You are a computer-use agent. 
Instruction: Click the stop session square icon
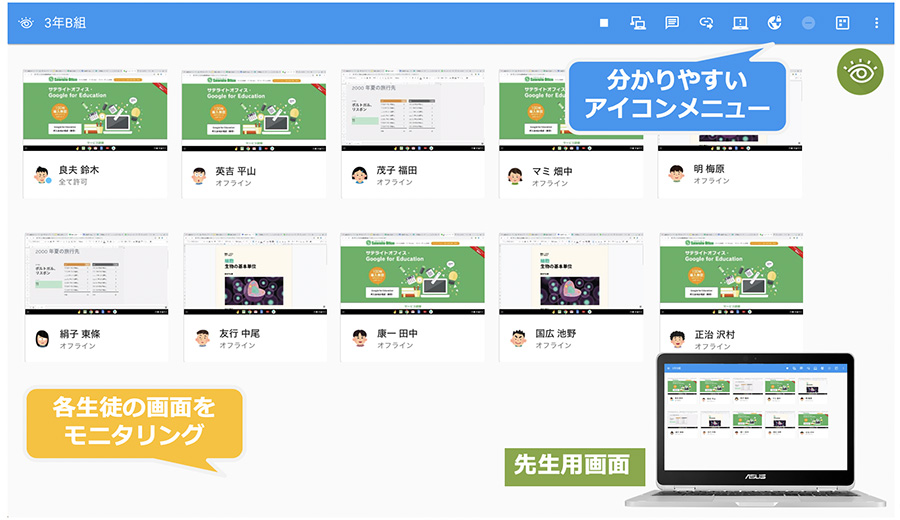point(604,22)
